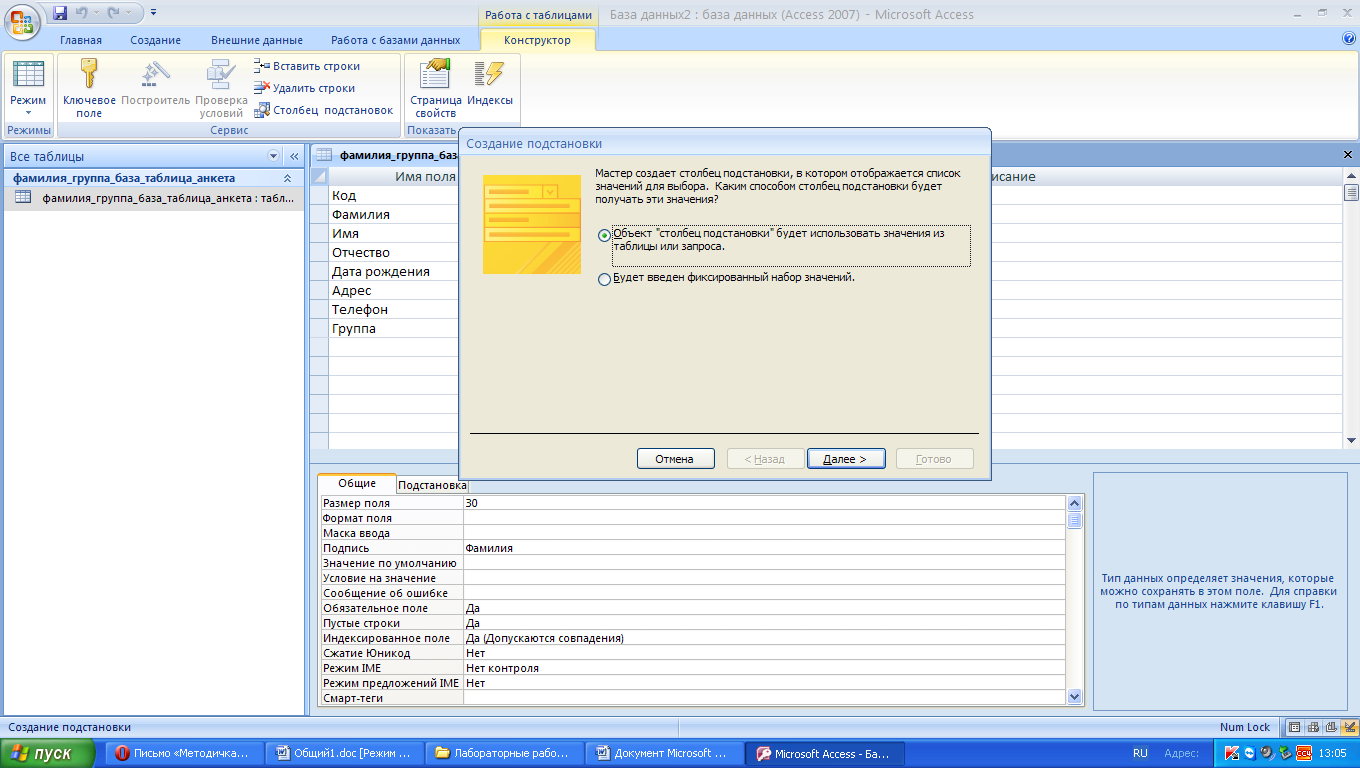Click the Undo arrow in quick access toolbar
Image resolution: width=1360 pixels, height=768 pixels.
click(83, 13)
